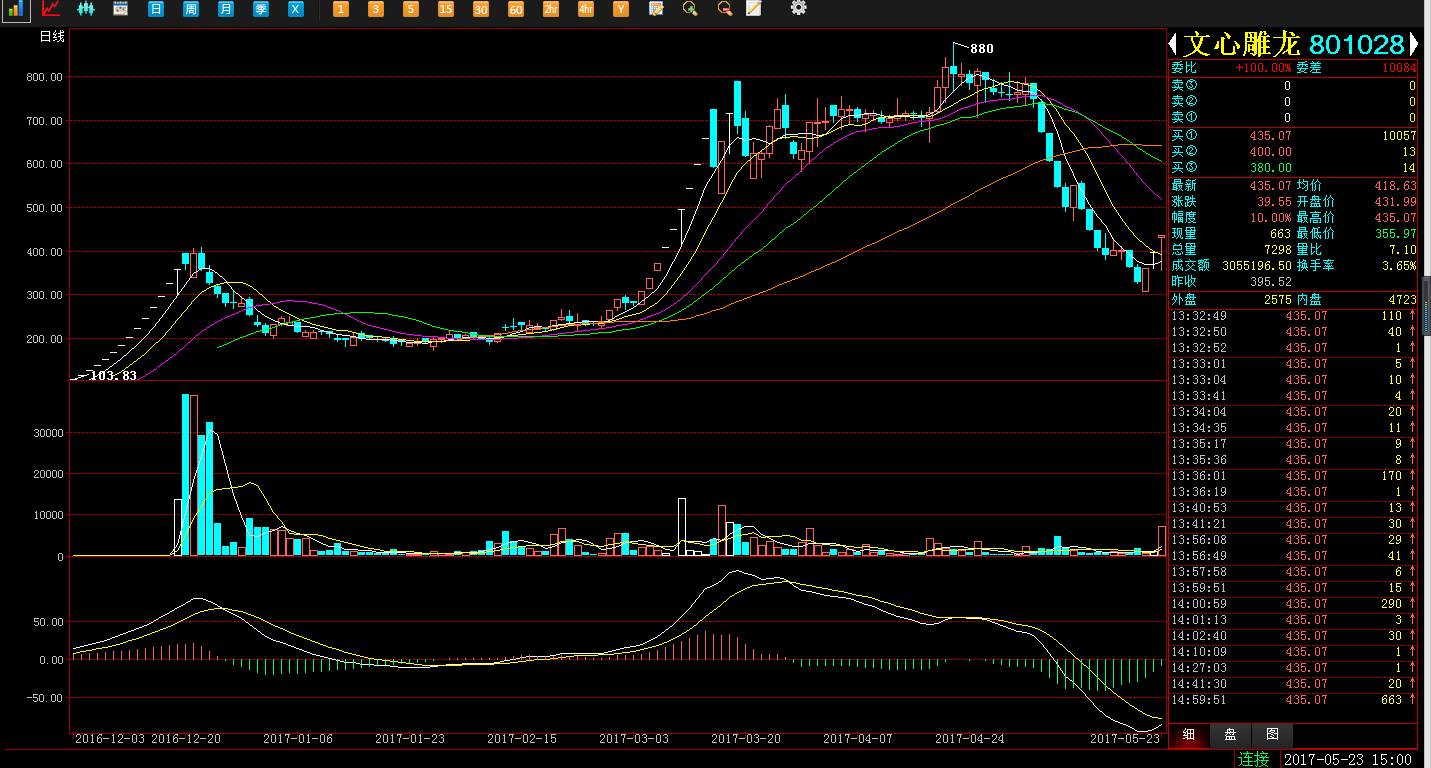Screen dimensions: 1431x768
Task: Select the 卖③ ask row
Action: (1293, 85)
